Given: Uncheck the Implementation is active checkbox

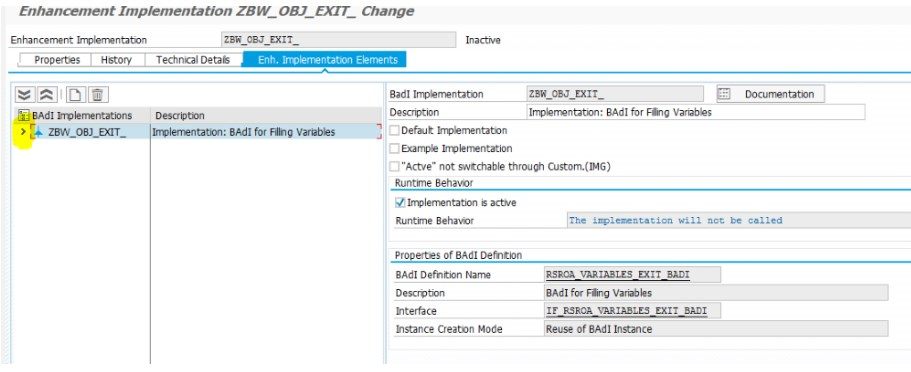Looking at the screenshot, I should [400, 202].
